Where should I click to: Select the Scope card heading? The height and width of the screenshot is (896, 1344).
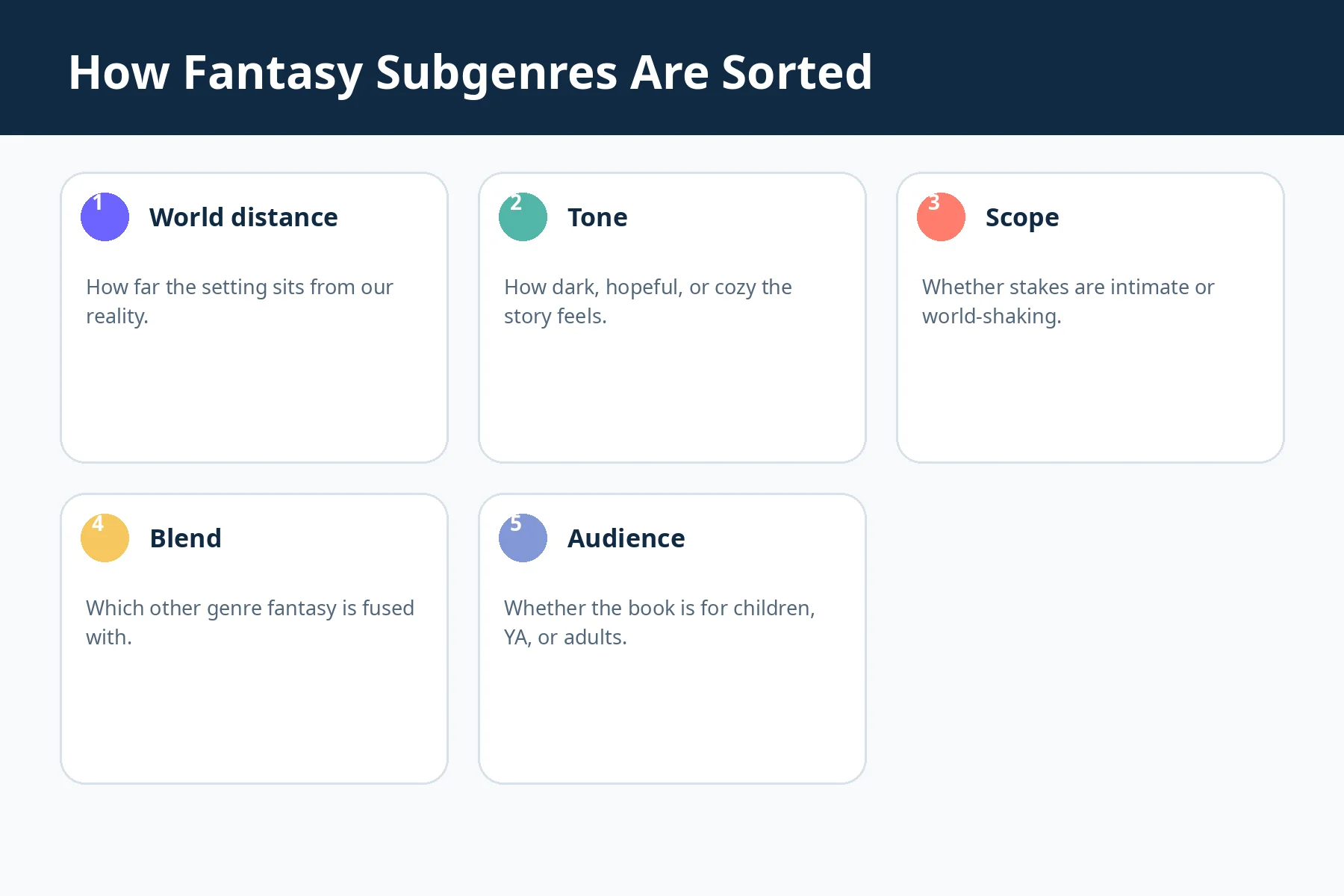coord(1022,217)
